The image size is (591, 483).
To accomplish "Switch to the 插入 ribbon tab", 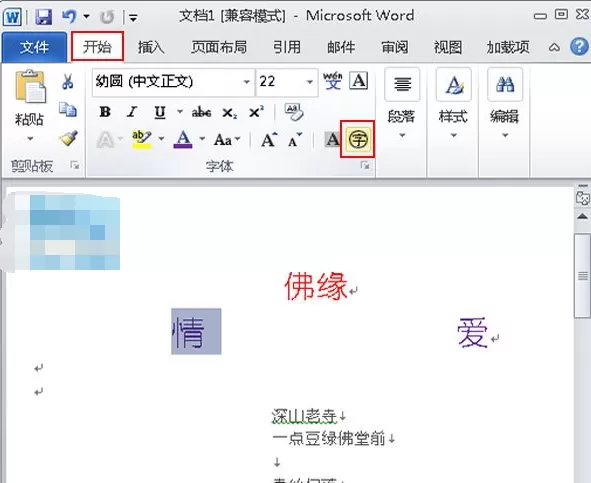I will [x=150, y=48].
